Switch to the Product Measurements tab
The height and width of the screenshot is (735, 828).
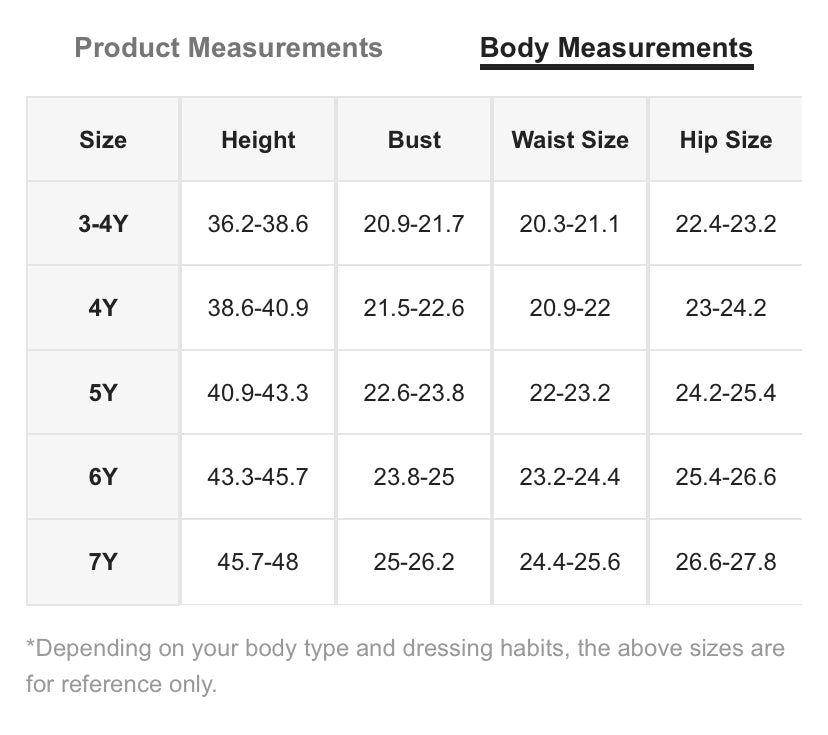click(x=228, y=48)
